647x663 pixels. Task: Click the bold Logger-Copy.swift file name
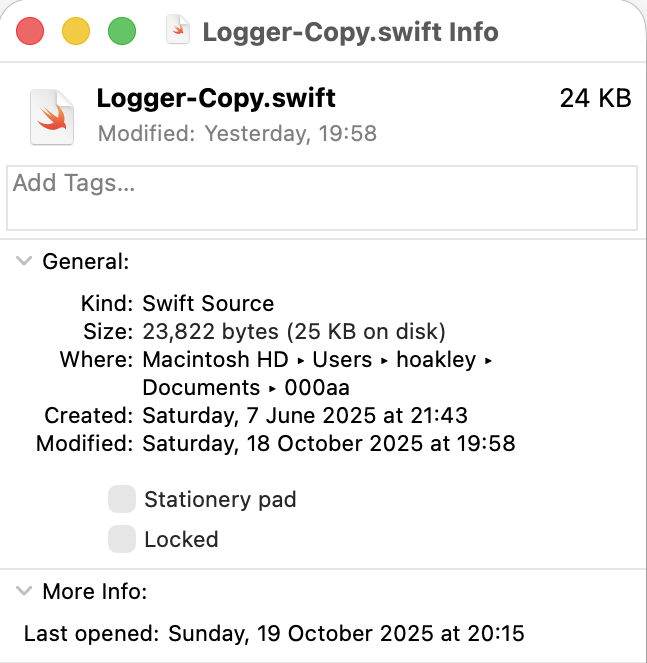[x=216, y=99]
